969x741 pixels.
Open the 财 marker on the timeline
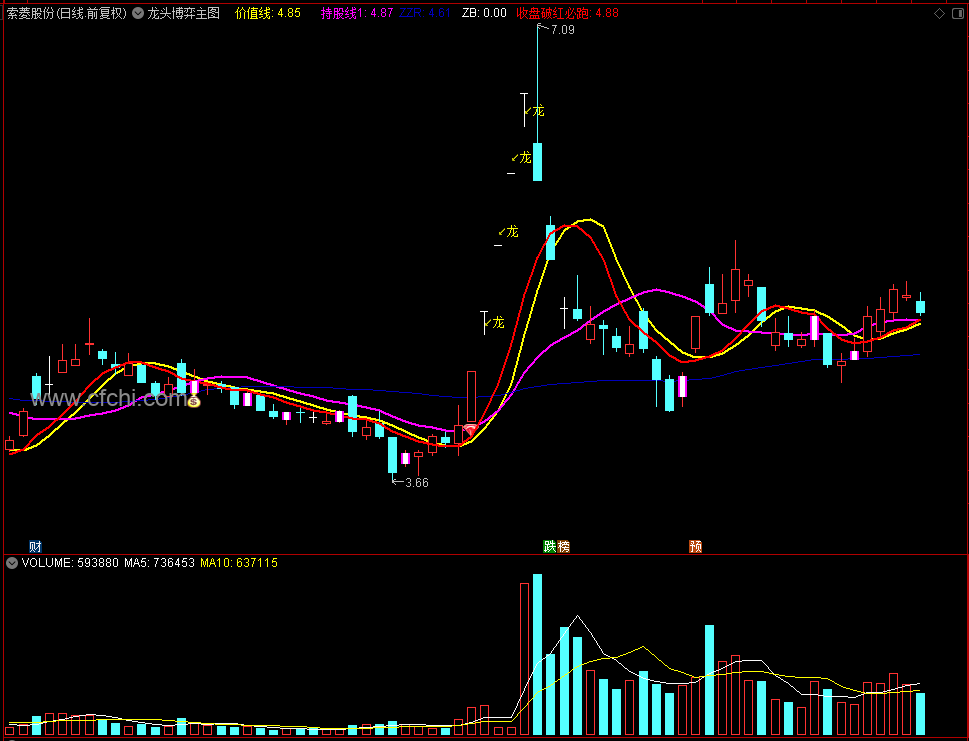tap(35, 546)
